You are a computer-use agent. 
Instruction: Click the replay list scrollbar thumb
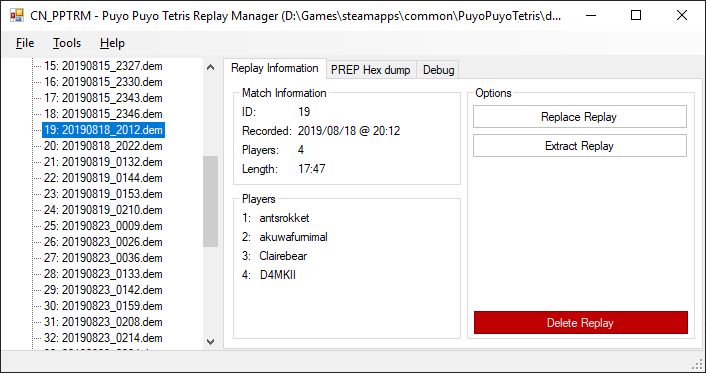tap(210, 201)
